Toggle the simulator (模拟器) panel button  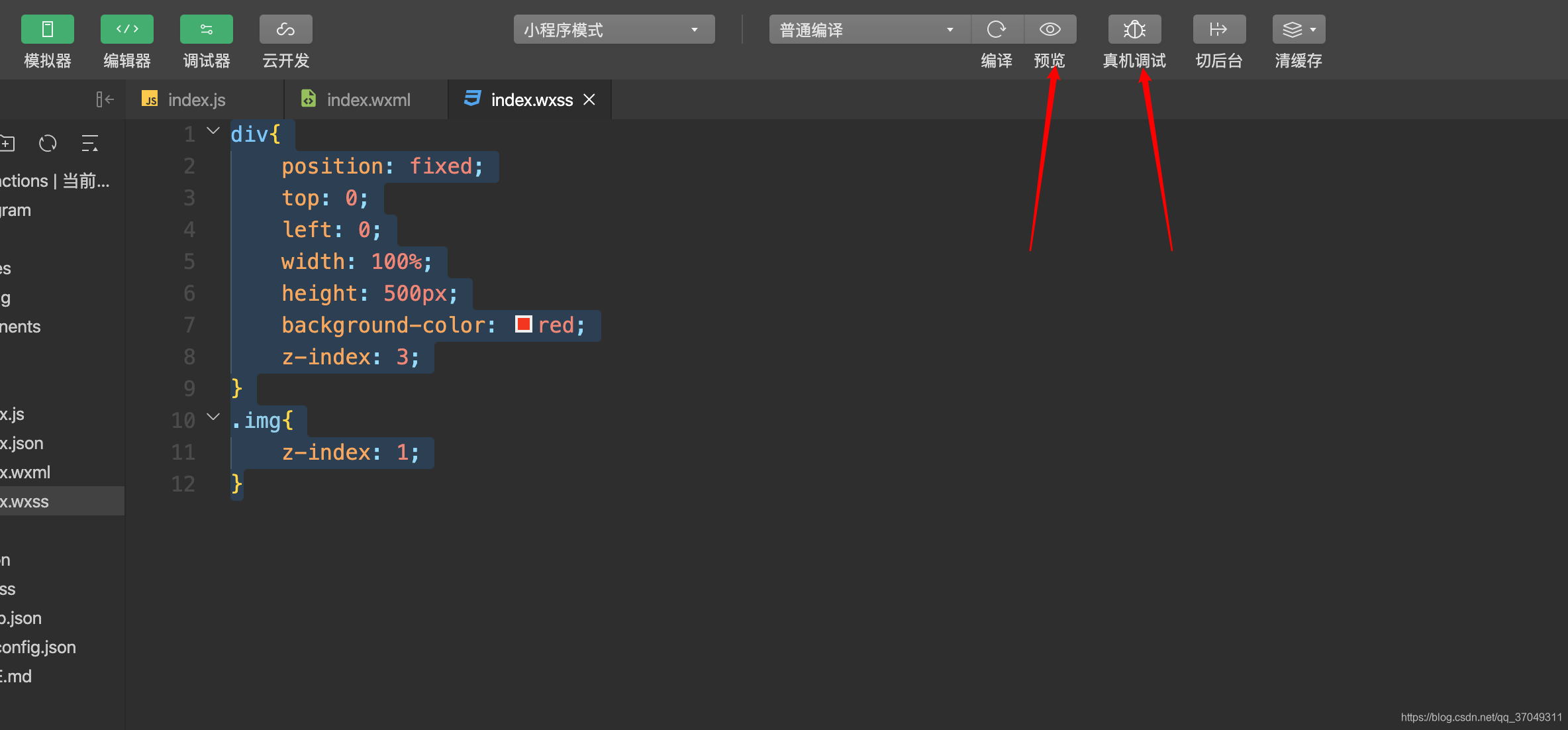[x=47, y=29]
